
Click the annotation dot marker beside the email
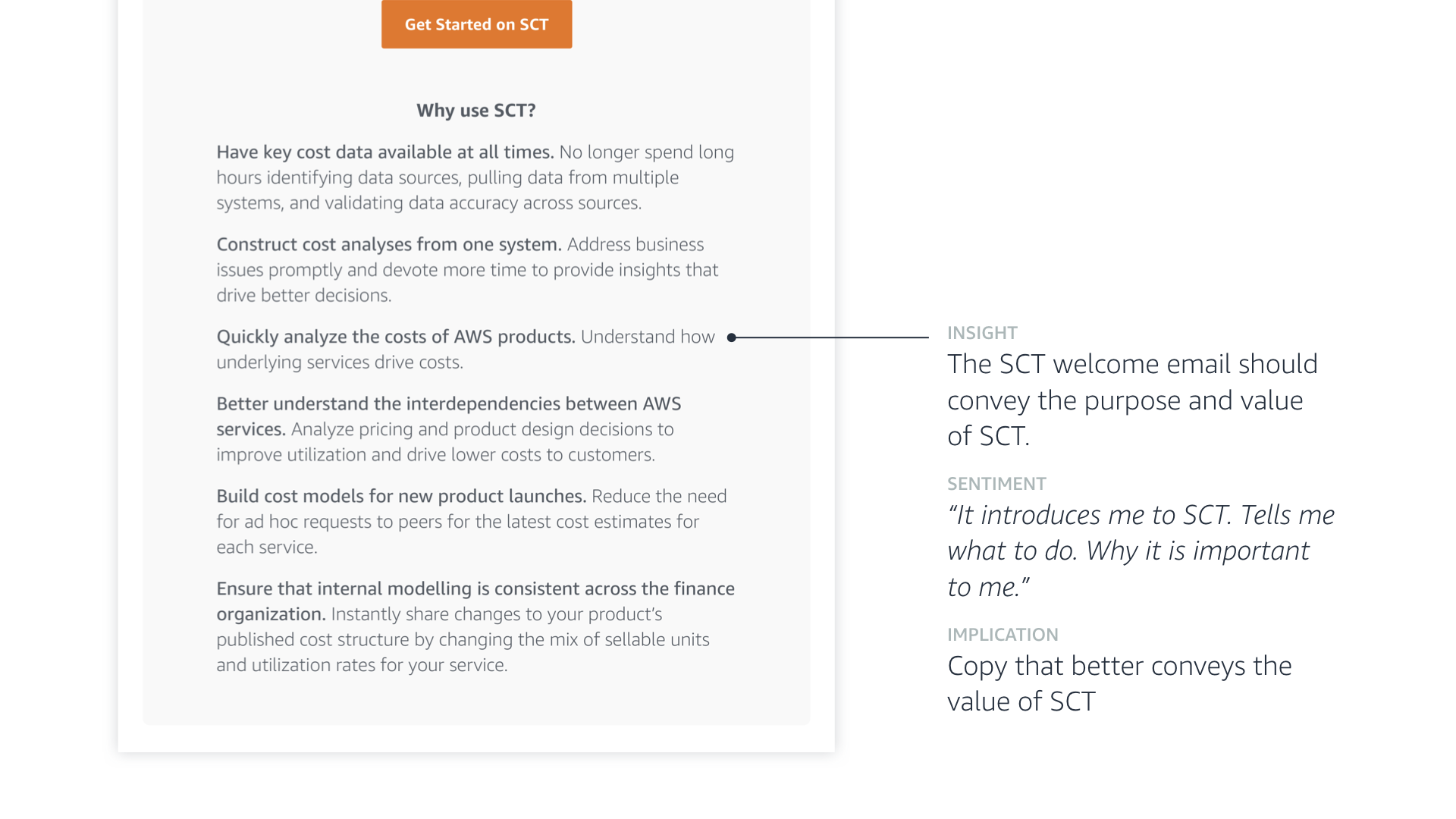click(732, 337)
